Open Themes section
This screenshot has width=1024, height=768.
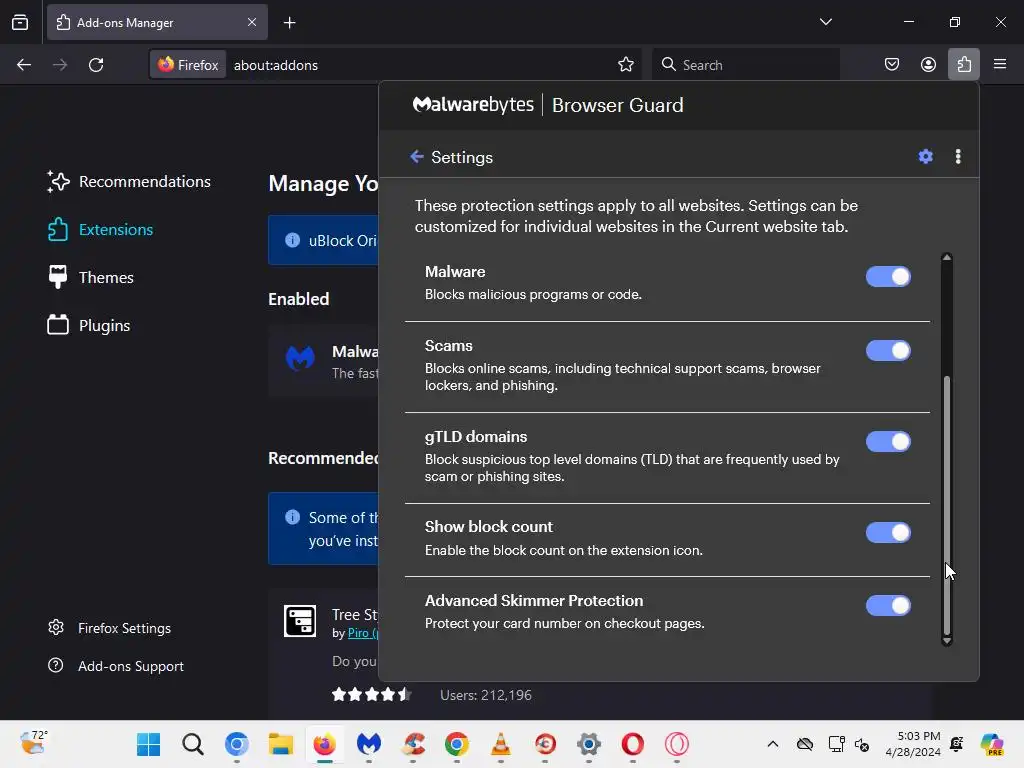click(x=90, y=278)
